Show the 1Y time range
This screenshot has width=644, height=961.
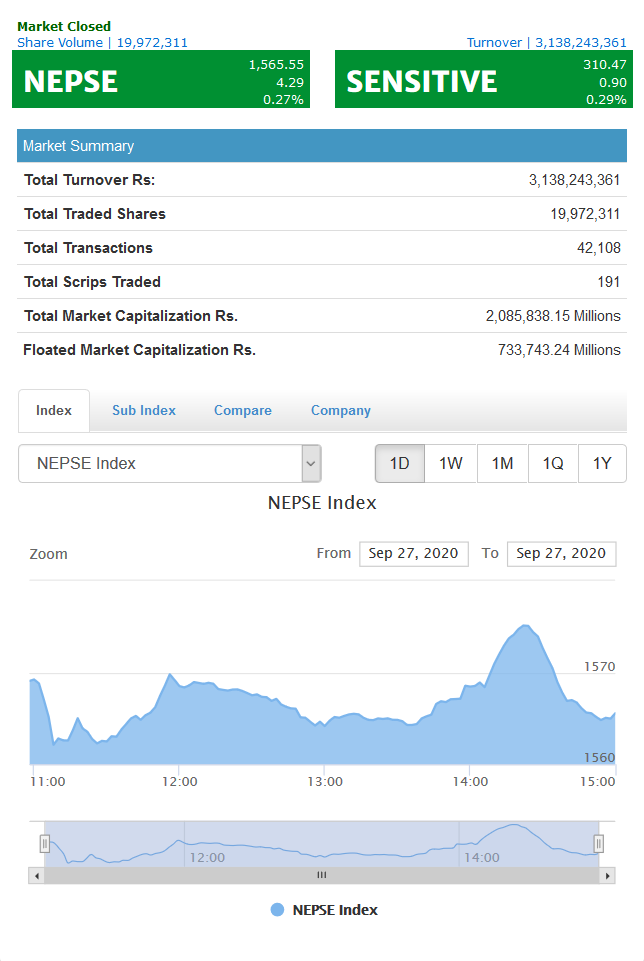pos(602,463)
